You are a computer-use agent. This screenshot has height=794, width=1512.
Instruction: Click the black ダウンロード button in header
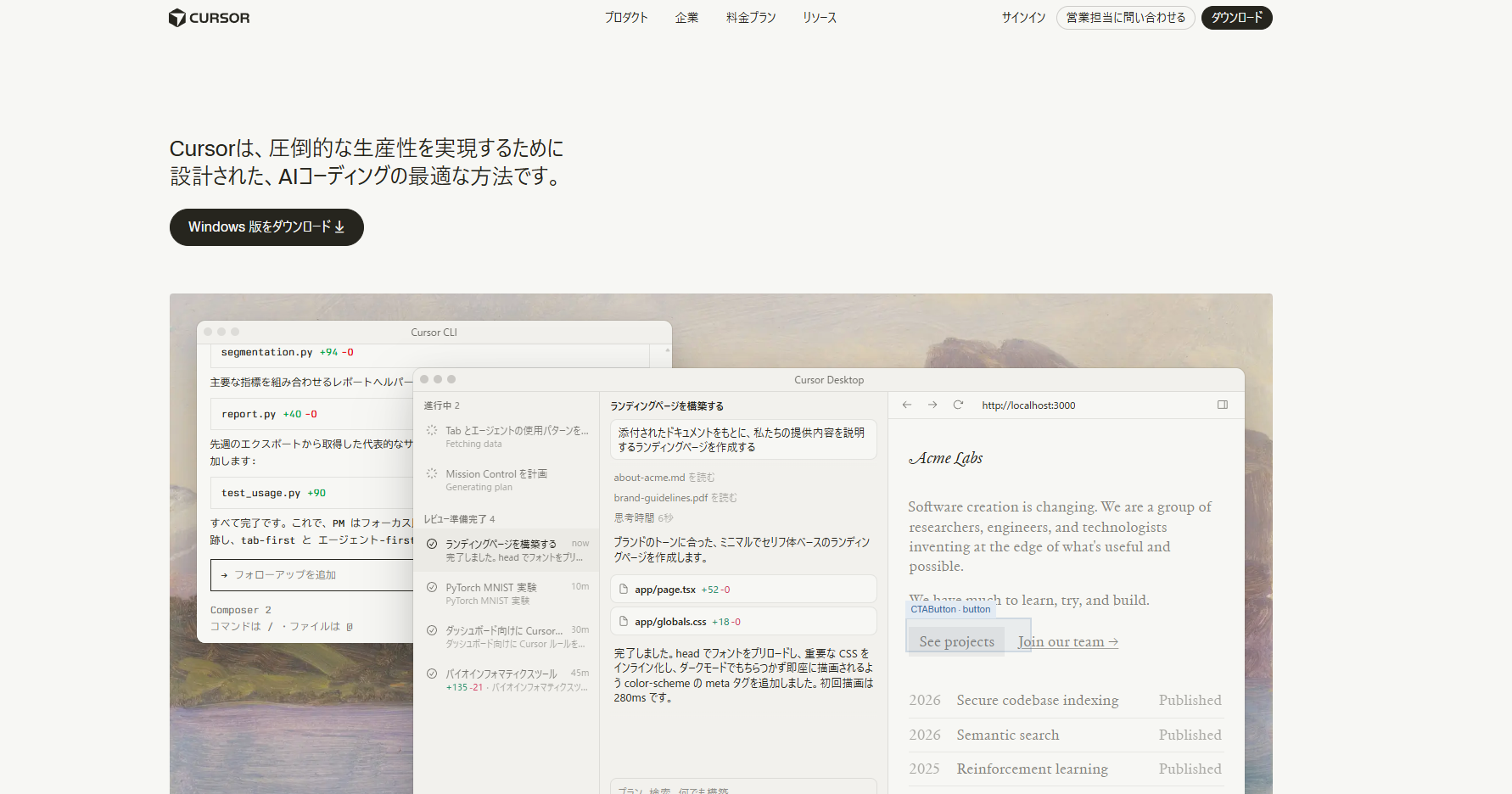tap(1236, 18)
